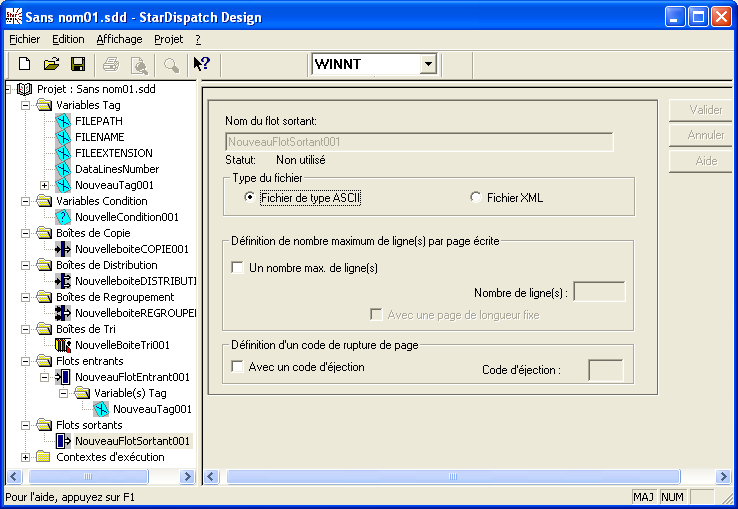Click the Open folder toolbar icon
This screenshot has width=738, height=509.
(x=51, y=64)
